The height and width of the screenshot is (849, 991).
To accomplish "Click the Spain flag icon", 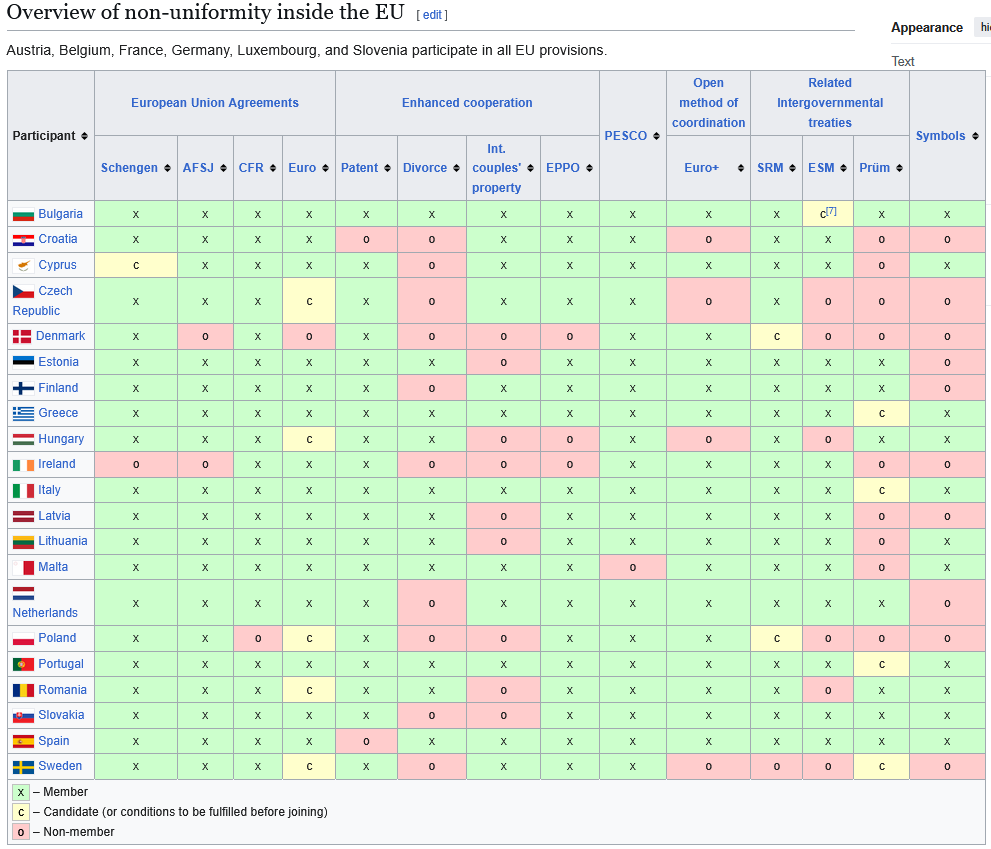I will (x=23, y=741).
